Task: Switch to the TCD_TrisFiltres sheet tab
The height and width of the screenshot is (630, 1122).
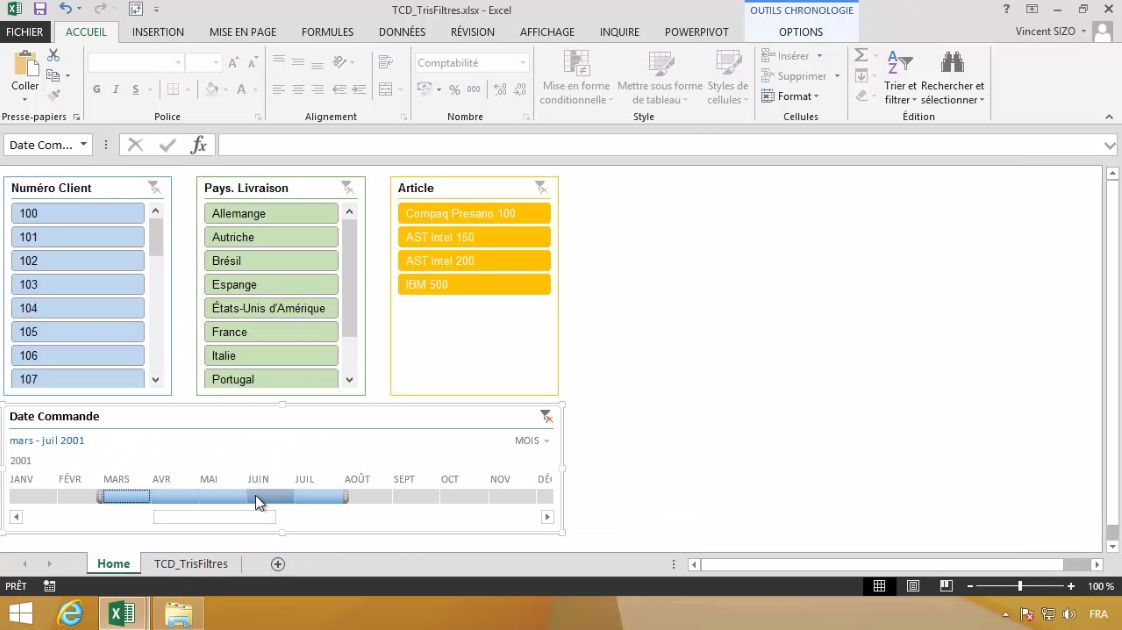Action: [x=190, y=564]
